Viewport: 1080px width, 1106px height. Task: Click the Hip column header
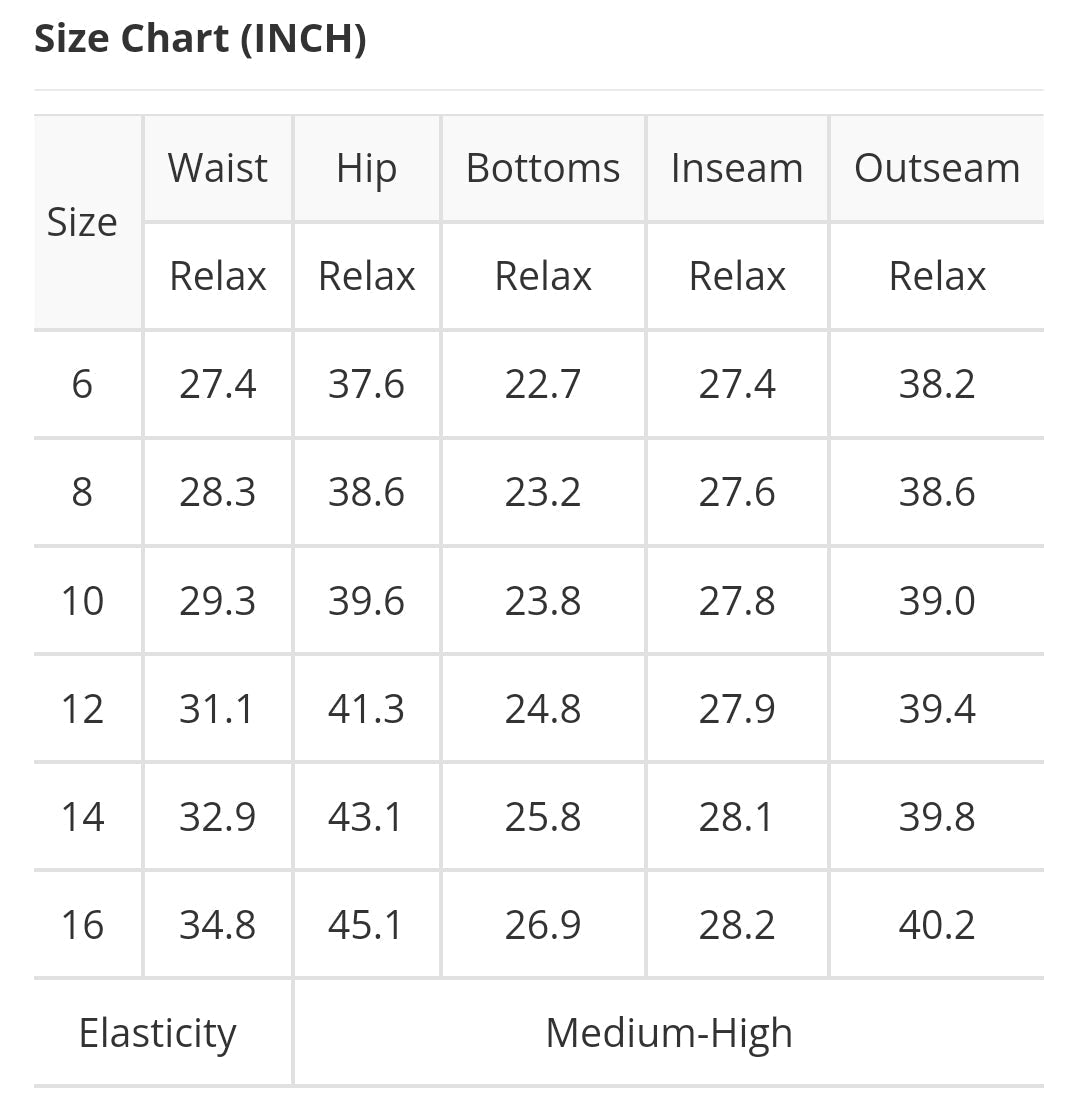click(366, 168)
